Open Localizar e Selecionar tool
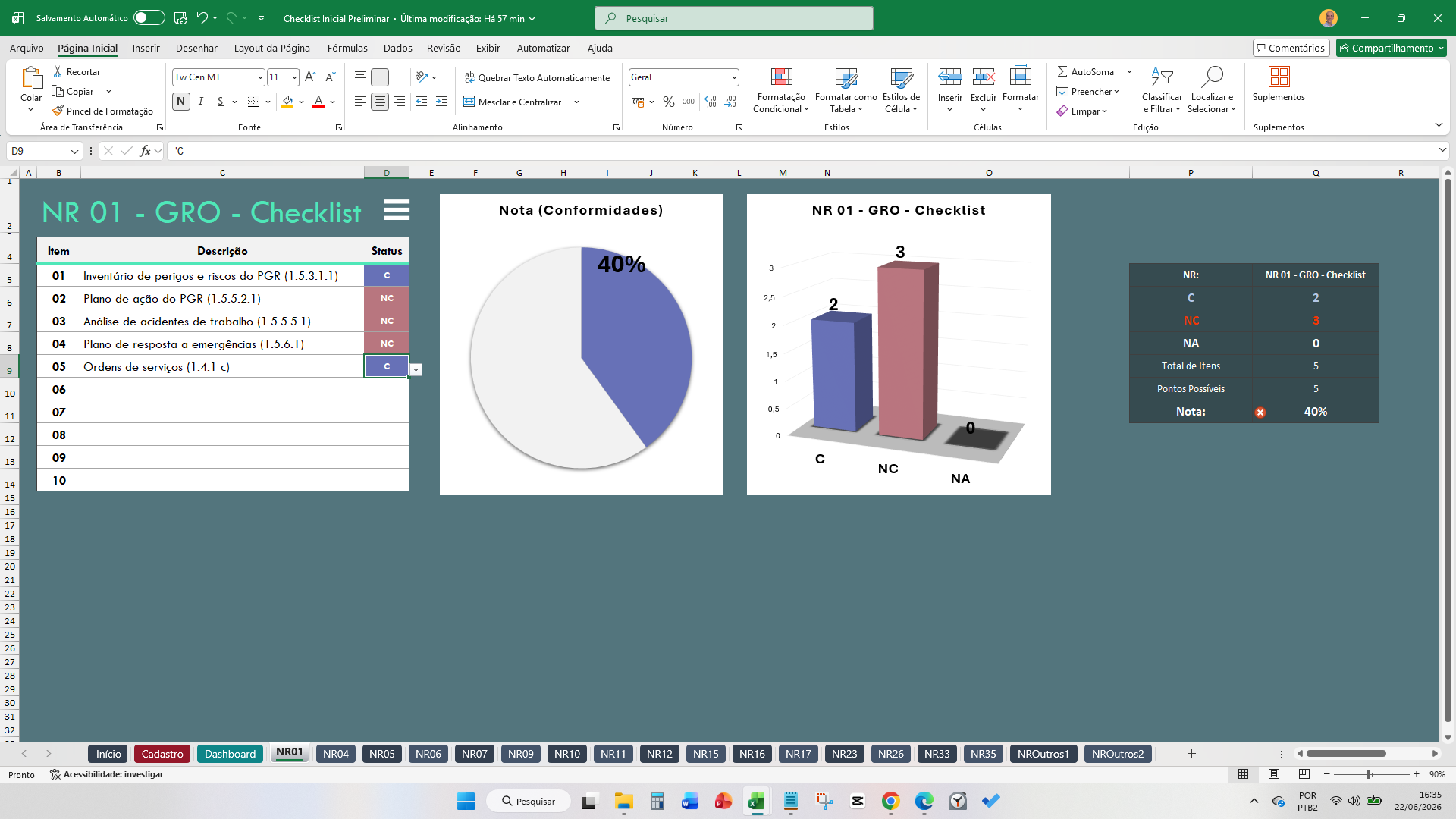Viewport: 1456px width, 819px height. pos(1212,90)
